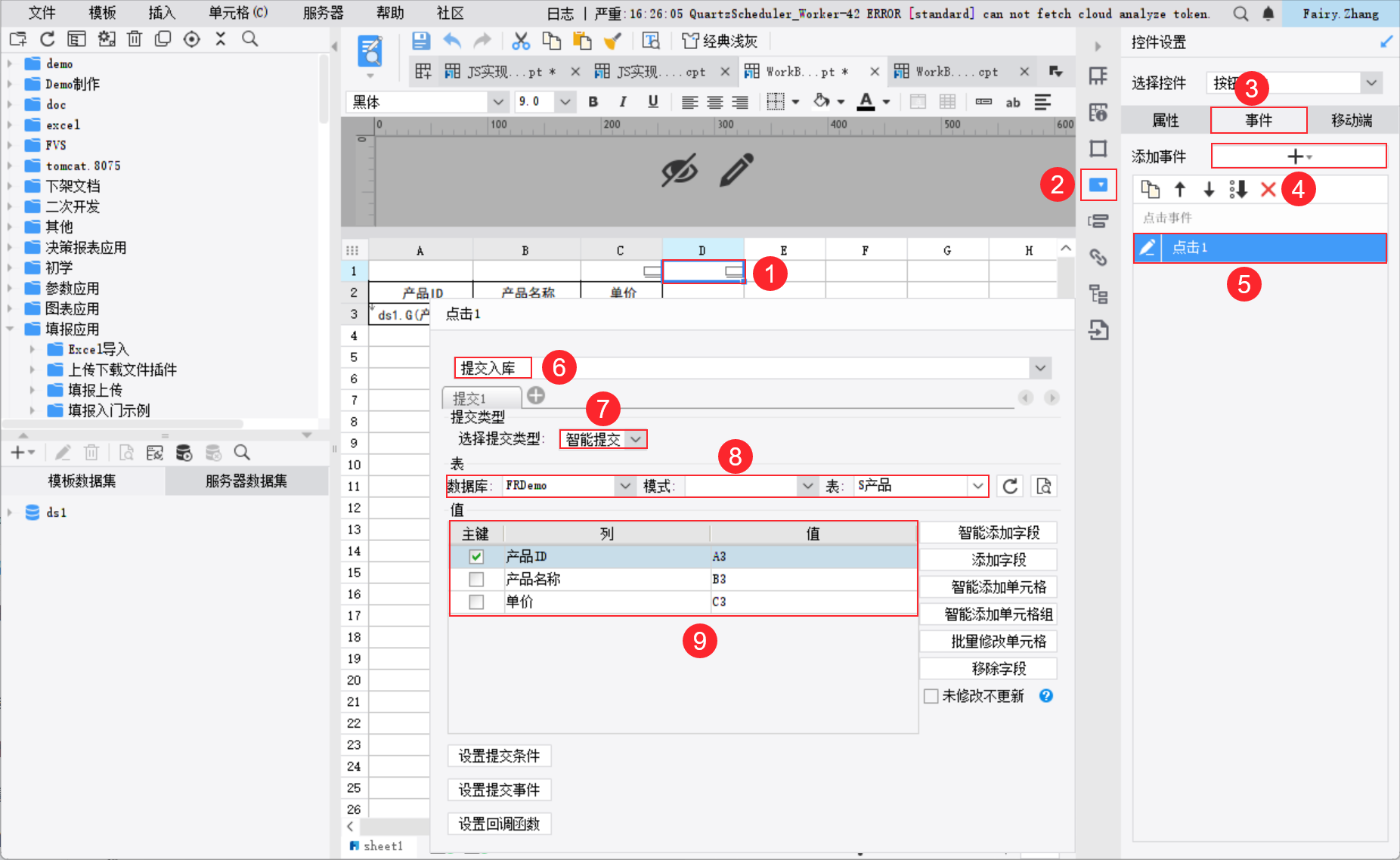Open the 服务器 menu
Image resolution: width=1400 pixels, height=860 pixels.
click(324, 13)
